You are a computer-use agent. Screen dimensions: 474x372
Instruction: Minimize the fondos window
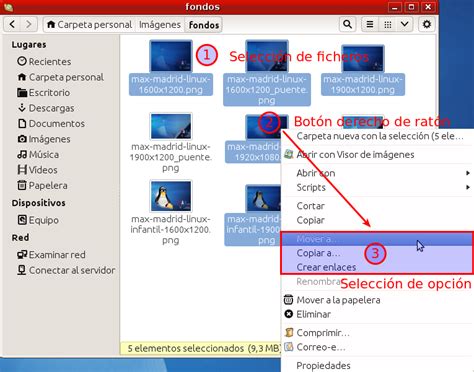tap(395, 7)
